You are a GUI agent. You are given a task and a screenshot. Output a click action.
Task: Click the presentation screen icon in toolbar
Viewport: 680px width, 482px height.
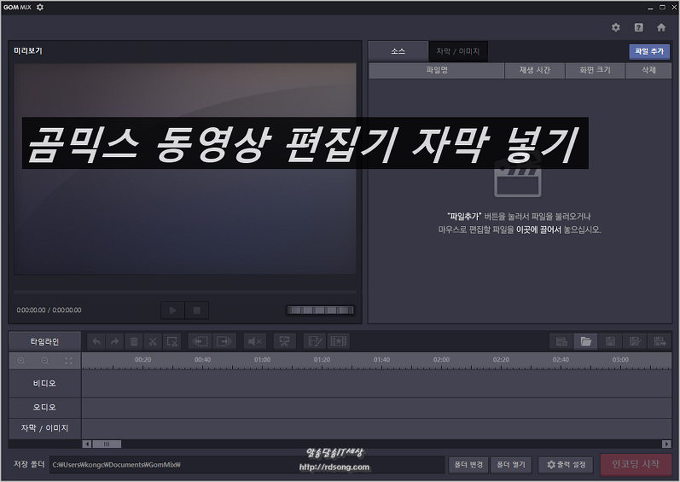(284, 342)
